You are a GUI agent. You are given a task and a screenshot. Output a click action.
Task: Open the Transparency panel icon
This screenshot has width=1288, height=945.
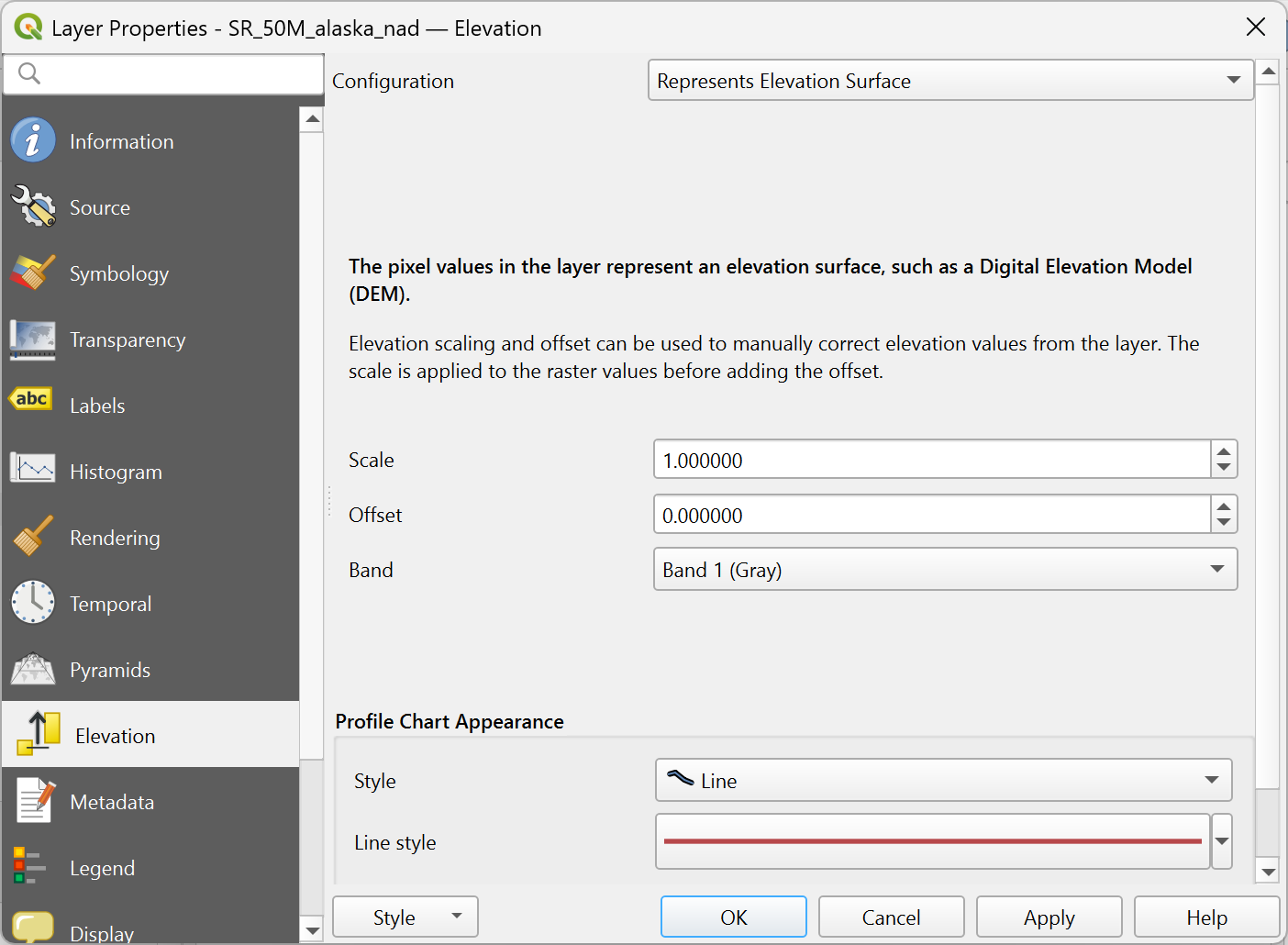tap(33, 339)
